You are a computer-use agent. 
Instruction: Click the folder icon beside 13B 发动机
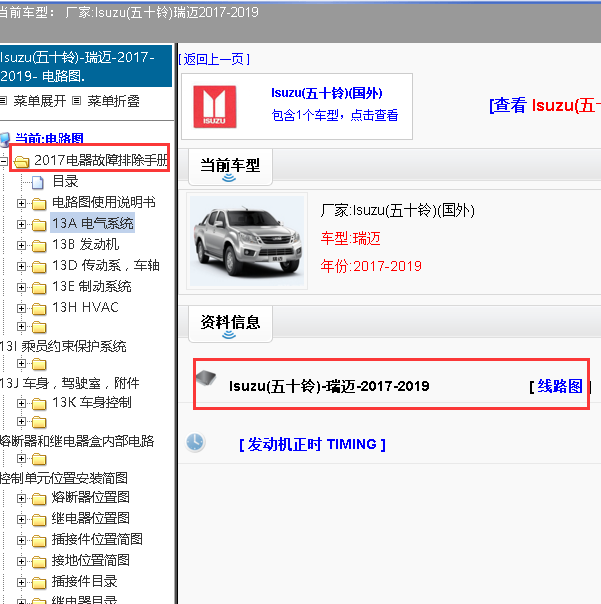[x=39, y=245]
